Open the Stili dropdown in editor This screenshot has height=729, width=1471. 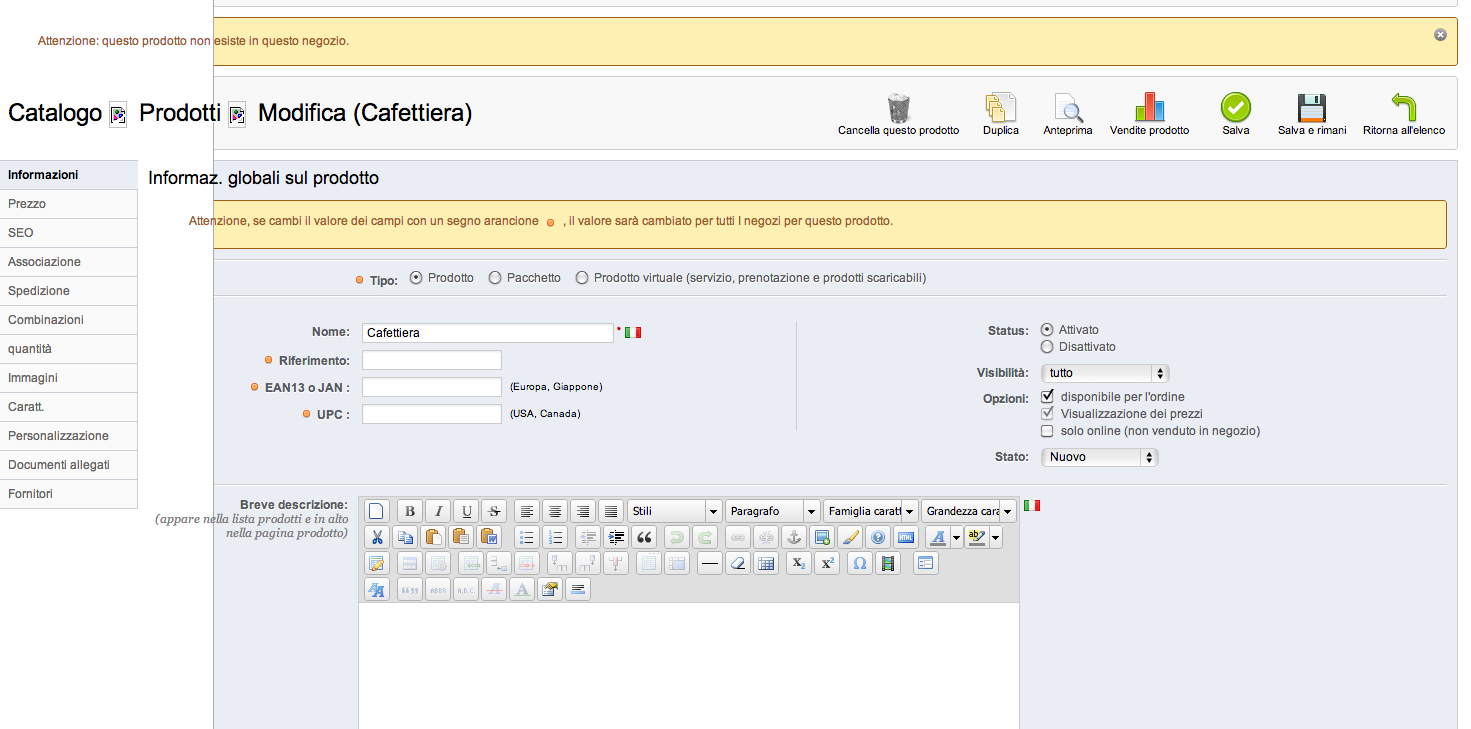point(675,511)
